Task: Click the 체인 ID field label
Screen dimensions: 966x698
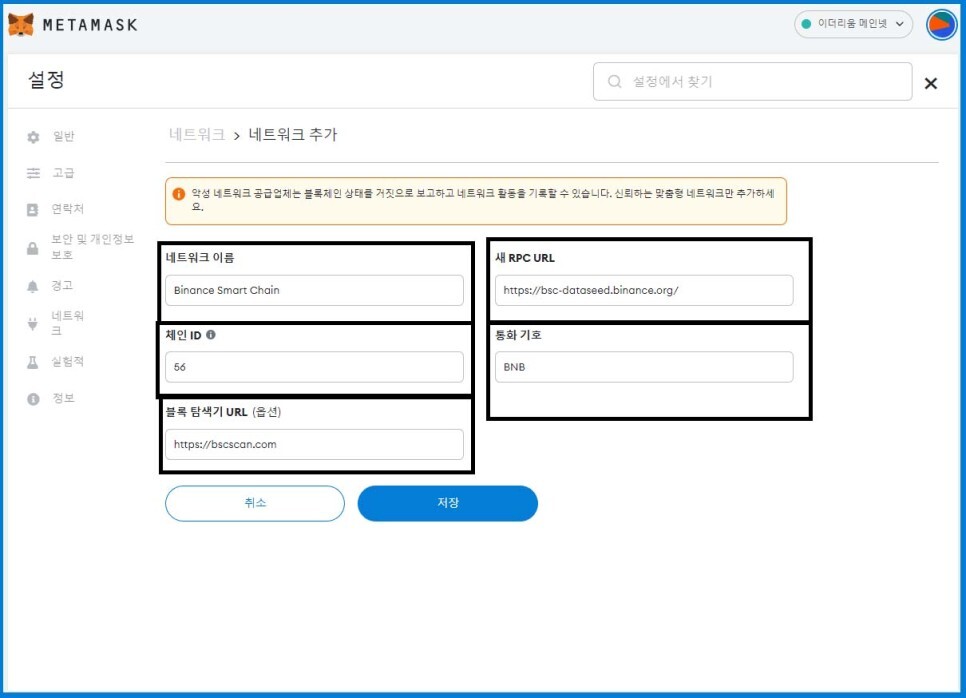Action: (x=184, y=335)
